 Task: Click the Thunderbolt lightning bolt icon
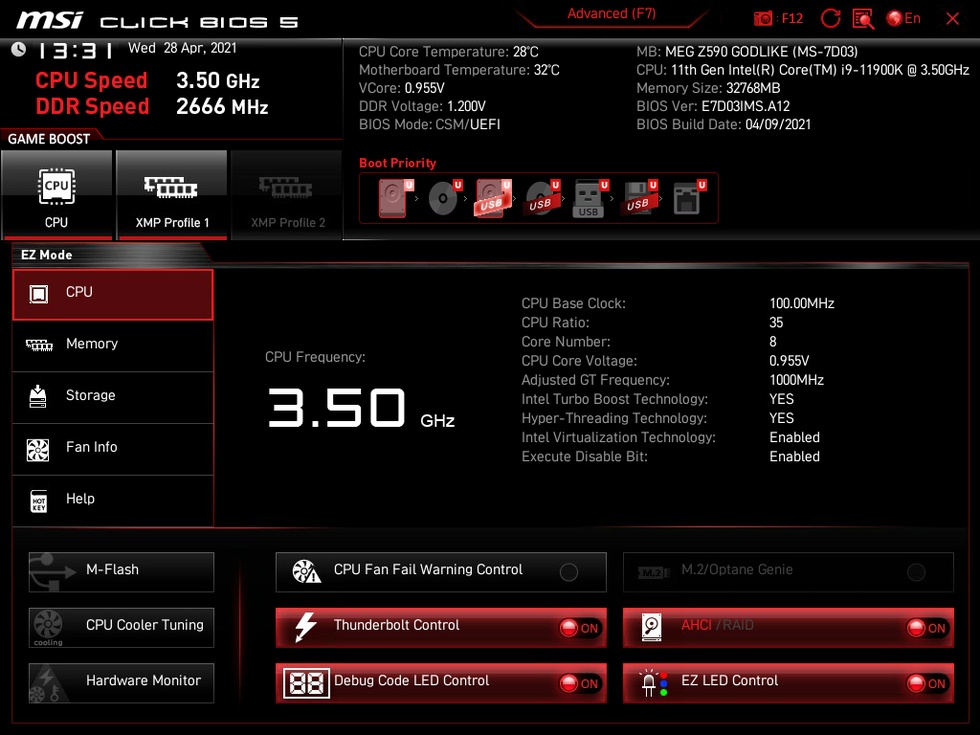pyautogui.click(x=306, y=627)
